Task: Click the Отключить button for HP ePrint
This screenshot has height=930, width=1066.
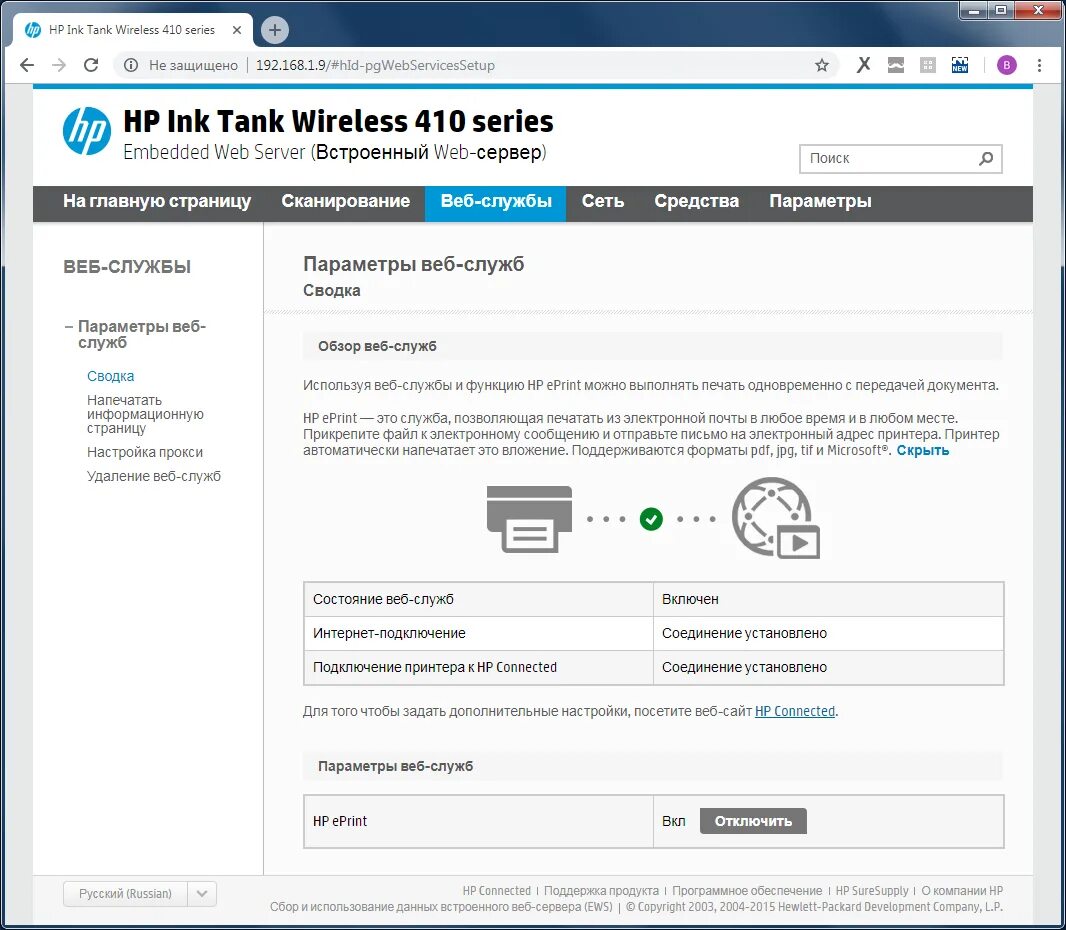Action: pos(753,821)
